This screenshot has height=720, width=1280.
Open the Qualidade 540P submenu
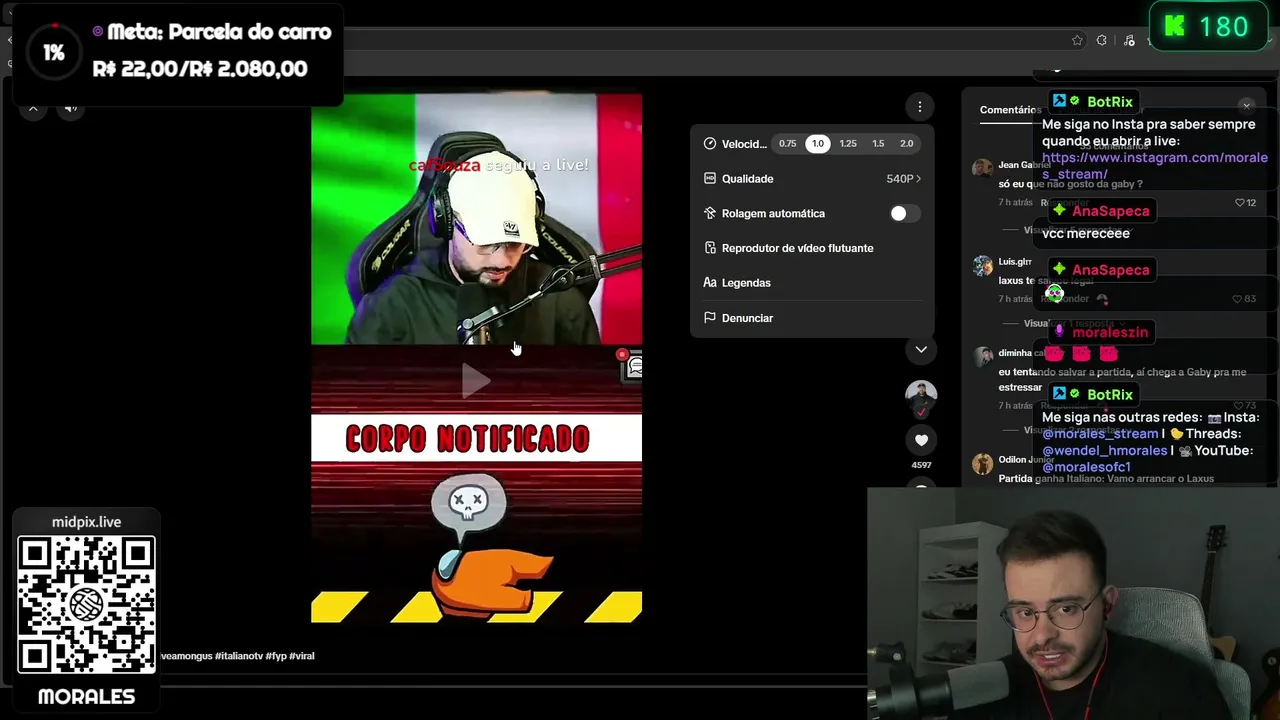click(811, 179)
